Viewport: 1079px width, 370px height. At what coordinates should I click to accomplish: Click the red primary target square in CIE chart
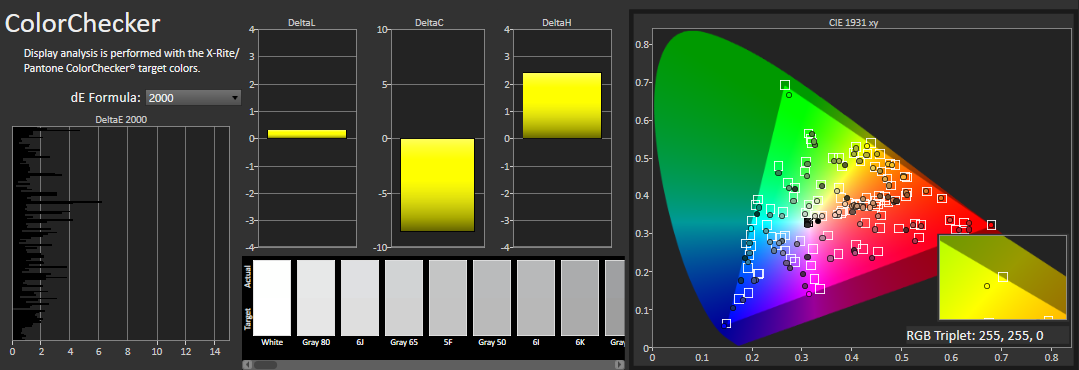pos(992,225)
